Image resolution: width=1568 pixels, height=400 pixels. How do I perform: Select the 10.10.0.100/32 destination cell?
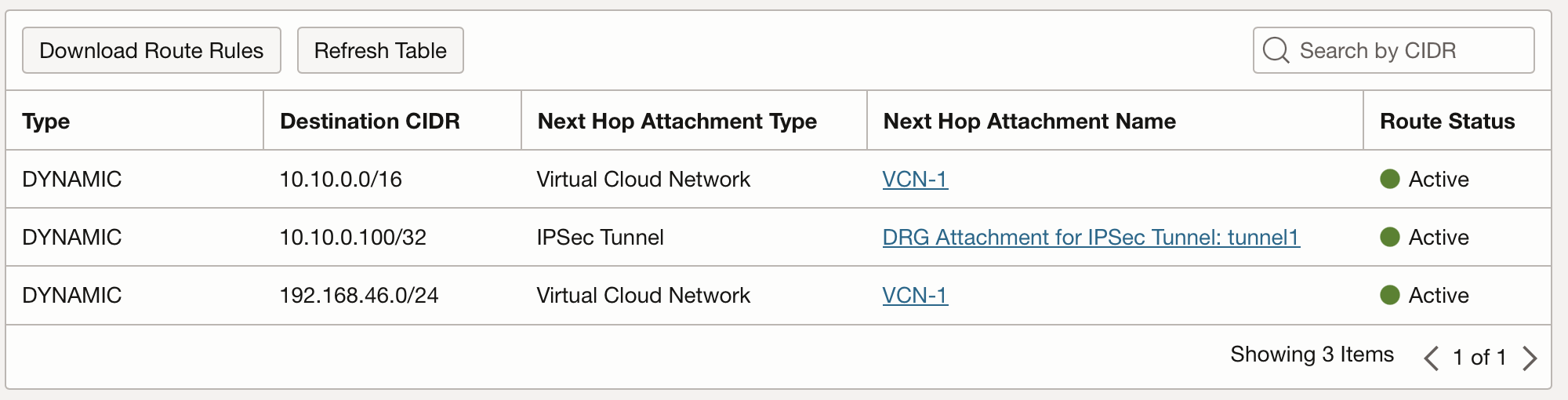[x=353, y=238]
